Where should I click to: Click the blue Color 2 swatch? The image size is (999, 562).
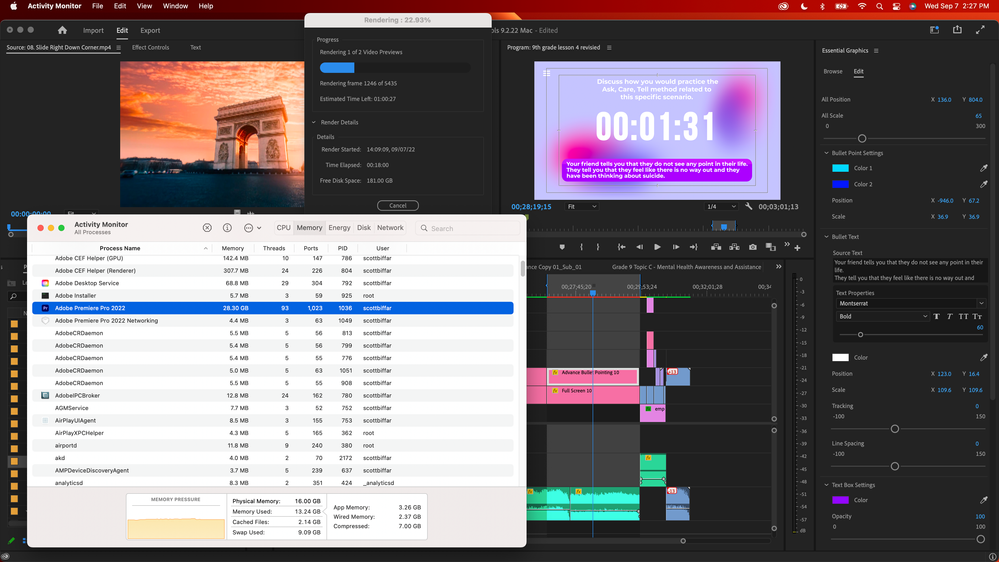tap(840, 184)
